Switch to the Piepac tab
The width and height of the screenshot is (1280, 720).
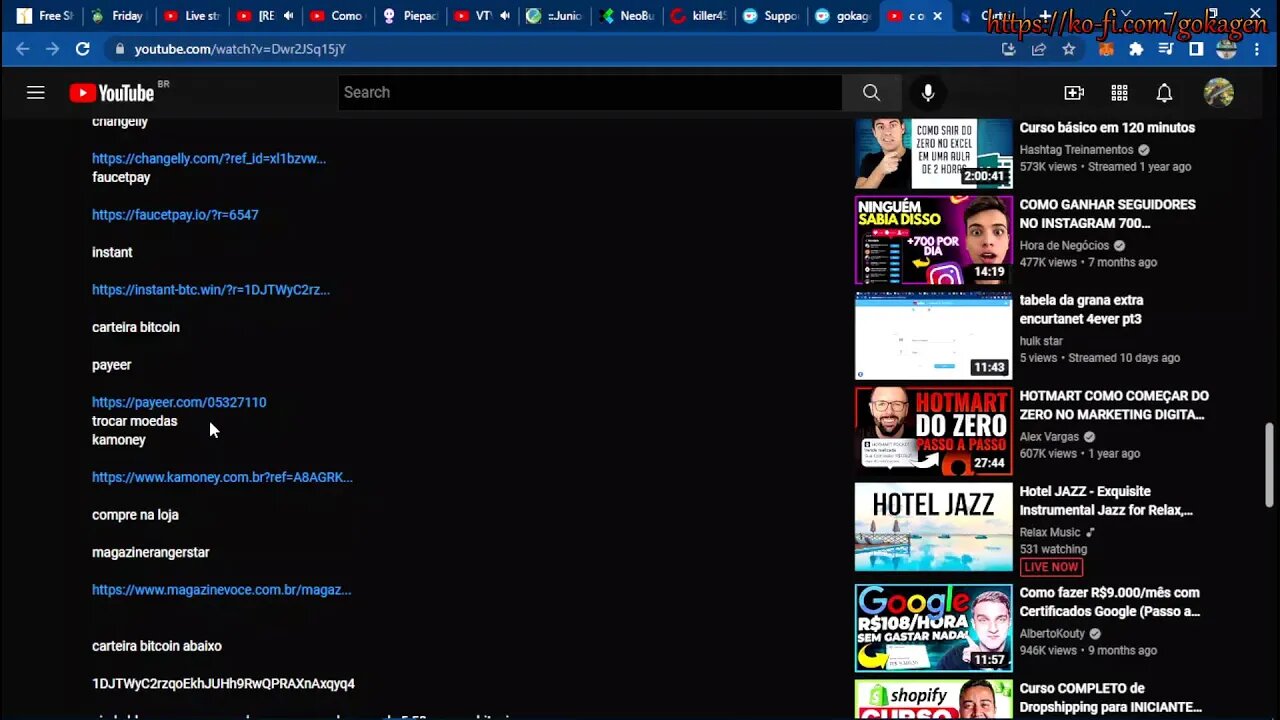(408, 16)
